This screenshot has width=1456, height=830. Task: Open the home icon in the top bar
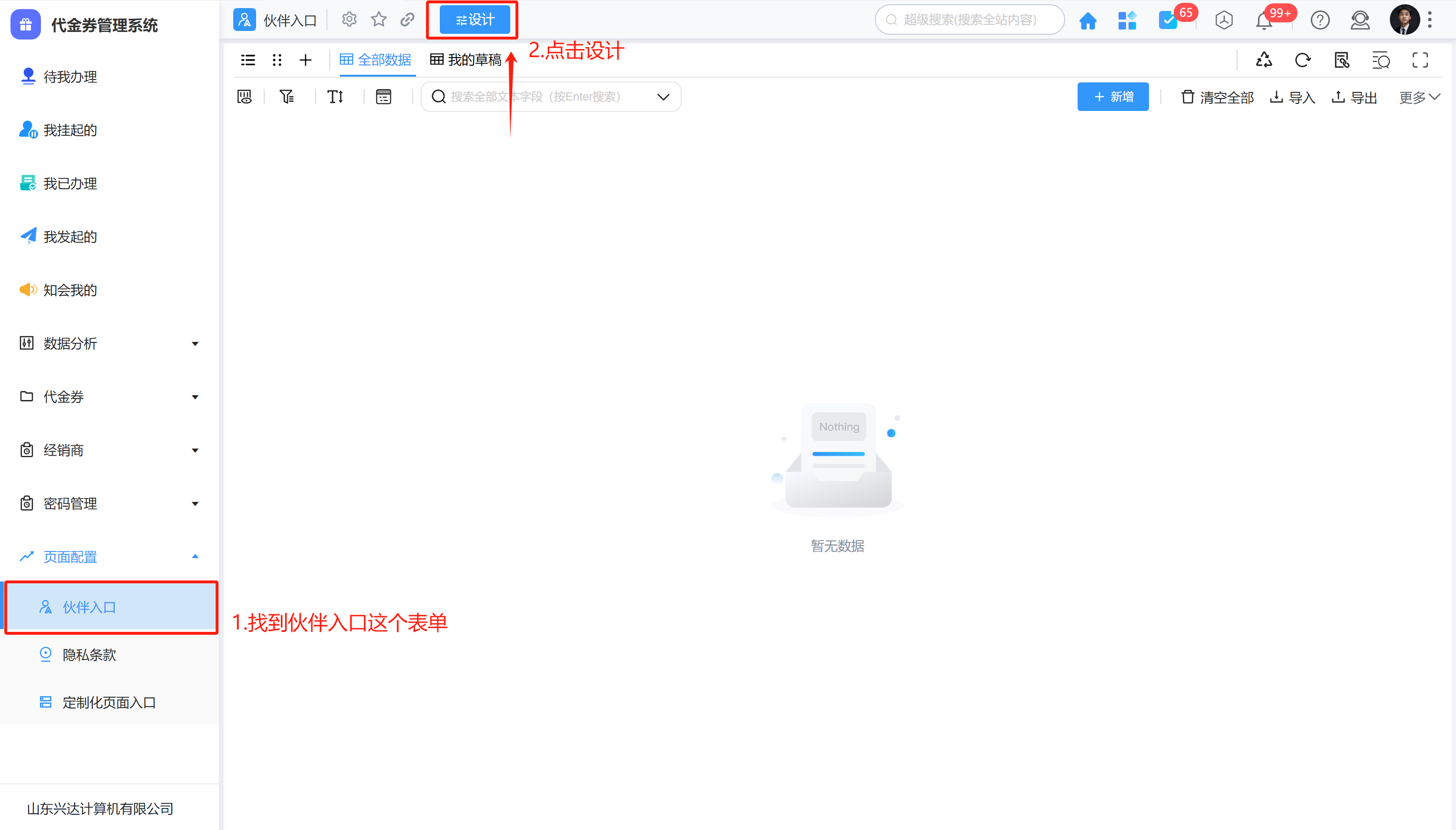click(x=1088, y=20)
